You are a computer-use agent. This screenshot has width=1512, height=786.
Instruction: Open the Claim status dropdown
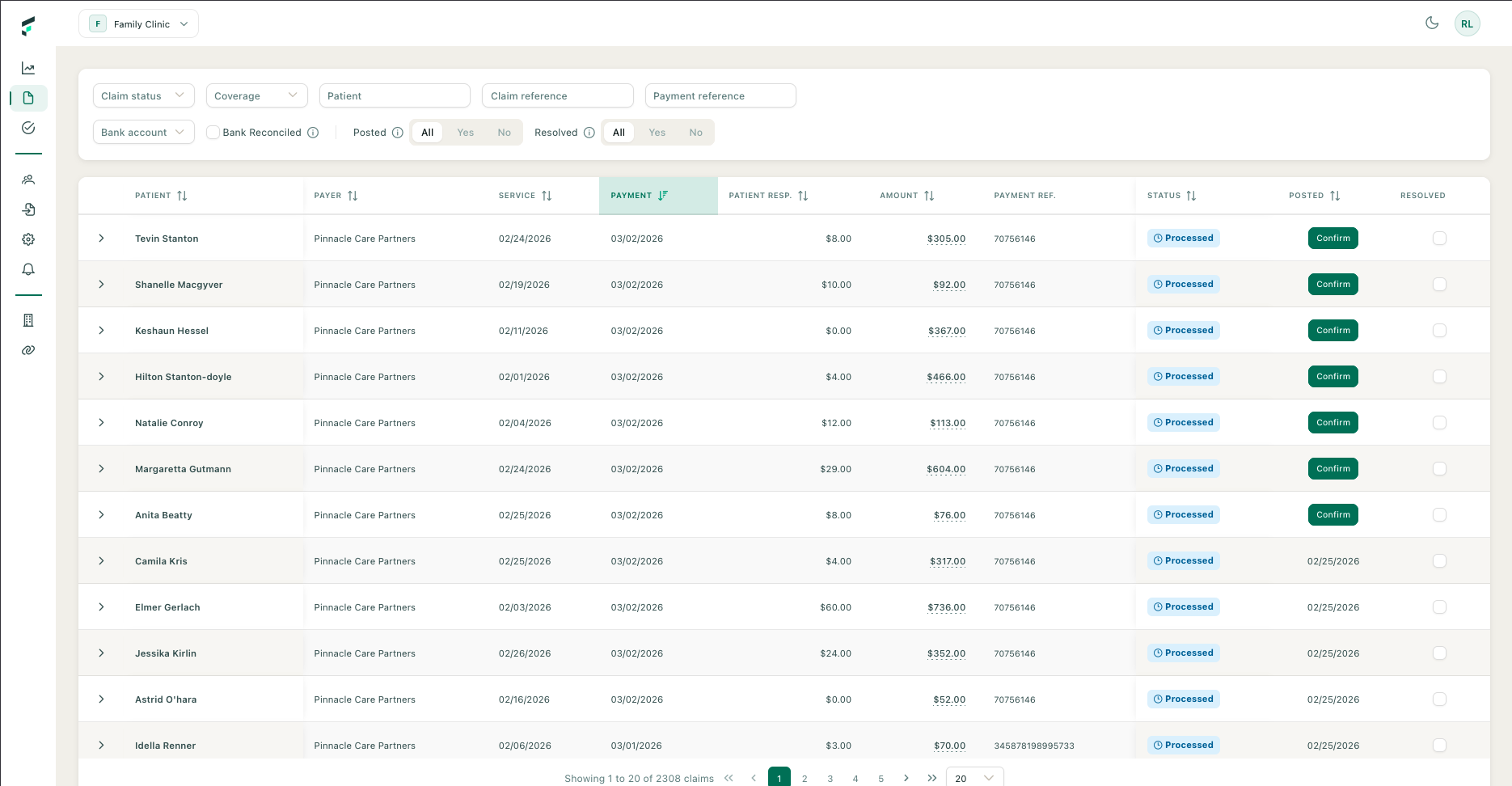click(x=143, y=95)
